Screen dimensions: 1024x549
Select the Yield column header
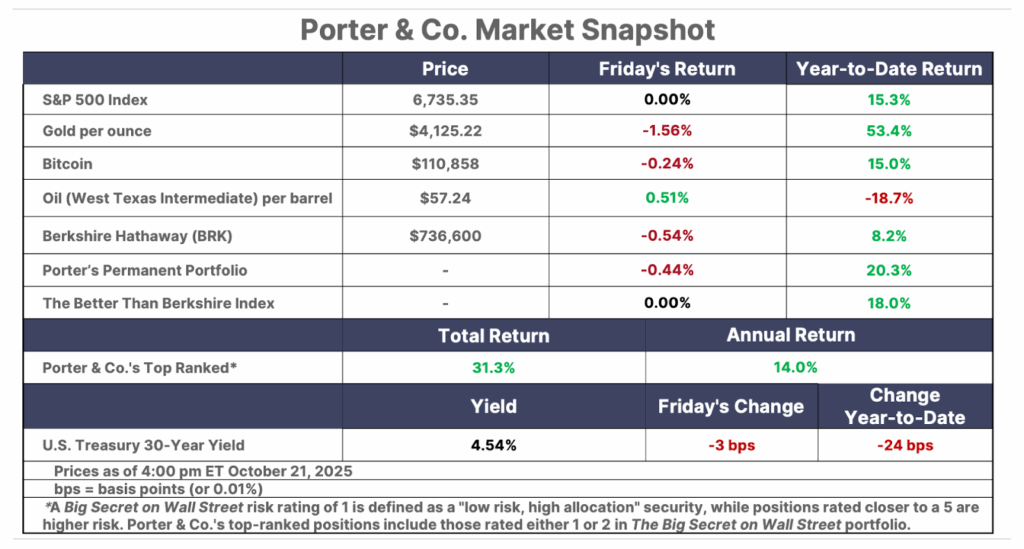coord(493,406)
